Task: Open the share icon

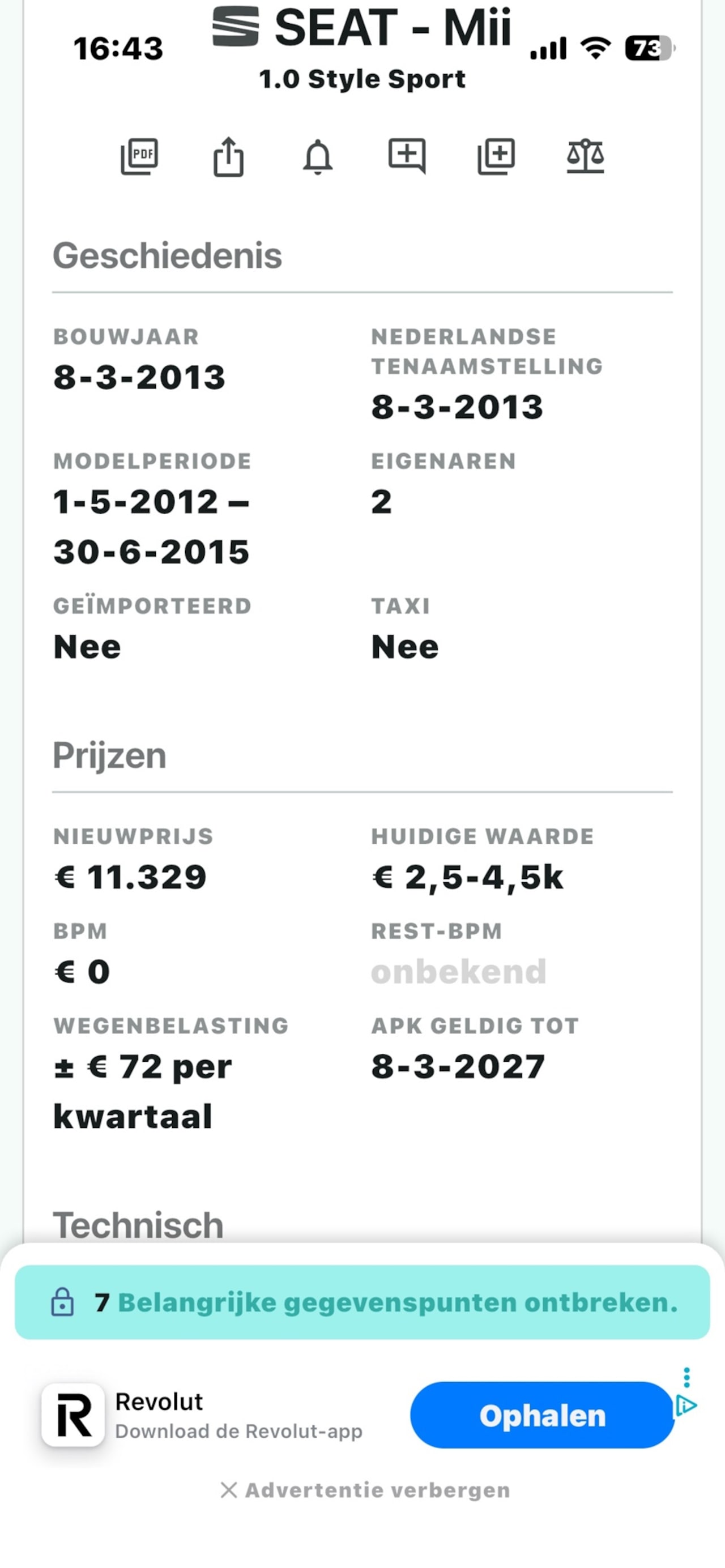Action: tap(228, 157)
